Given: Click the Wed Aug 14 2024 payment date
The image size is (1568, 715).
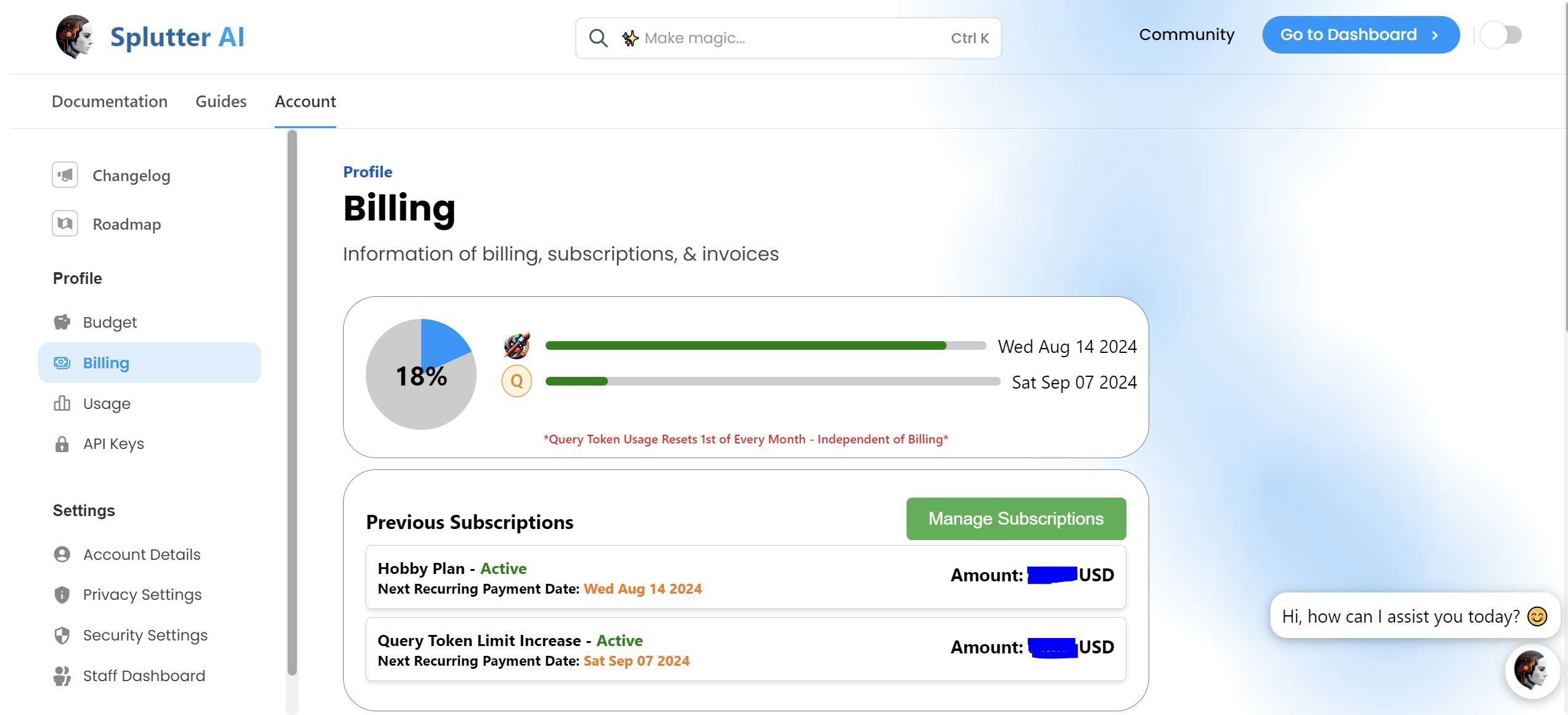Looking at the screenshot, I should (642, 589).
